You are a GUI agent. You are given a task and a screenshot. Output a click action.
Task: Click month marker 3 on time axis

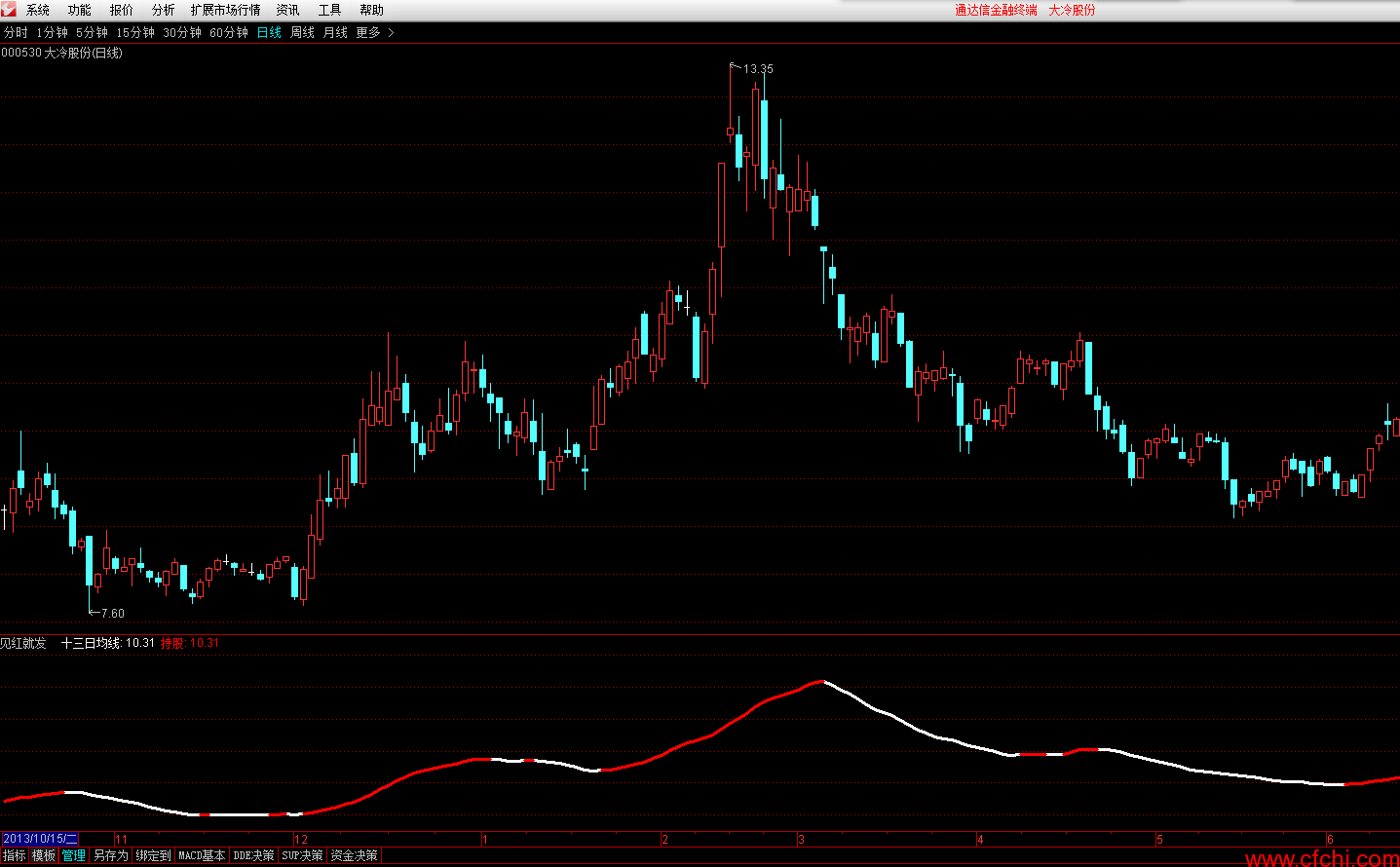tap(801, 839)
